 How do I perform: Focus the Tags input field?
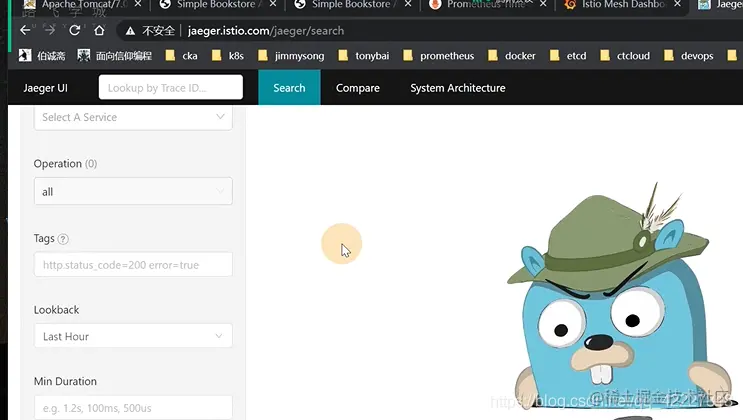point(133,265)
